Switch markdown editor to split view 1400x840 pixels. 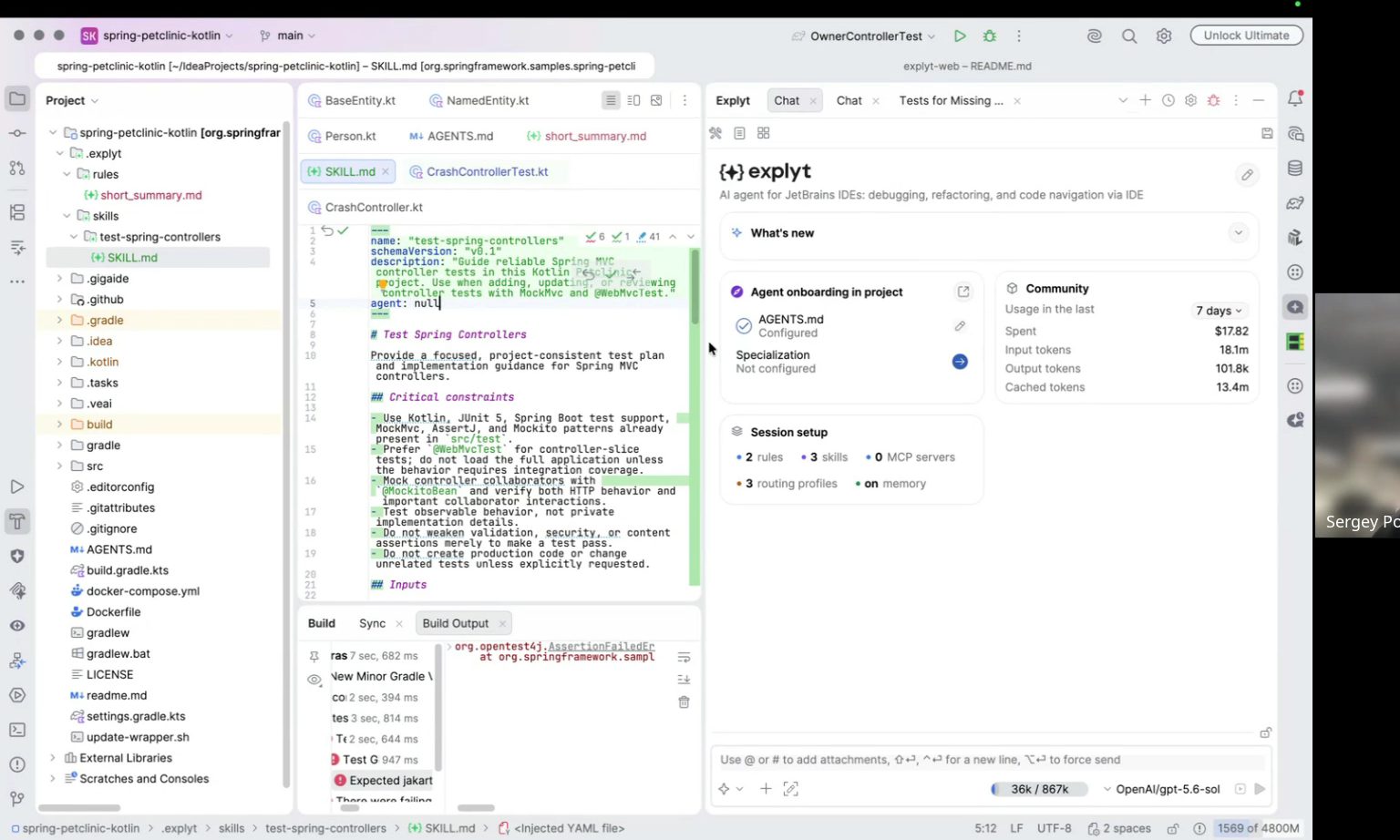pos(633,100)
